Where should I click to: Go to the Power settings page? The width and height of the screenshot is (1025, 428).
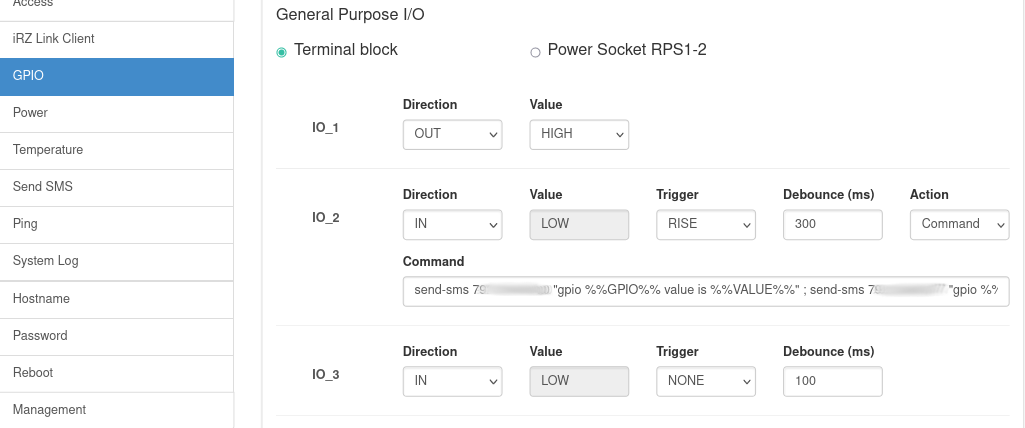point(30,113)
